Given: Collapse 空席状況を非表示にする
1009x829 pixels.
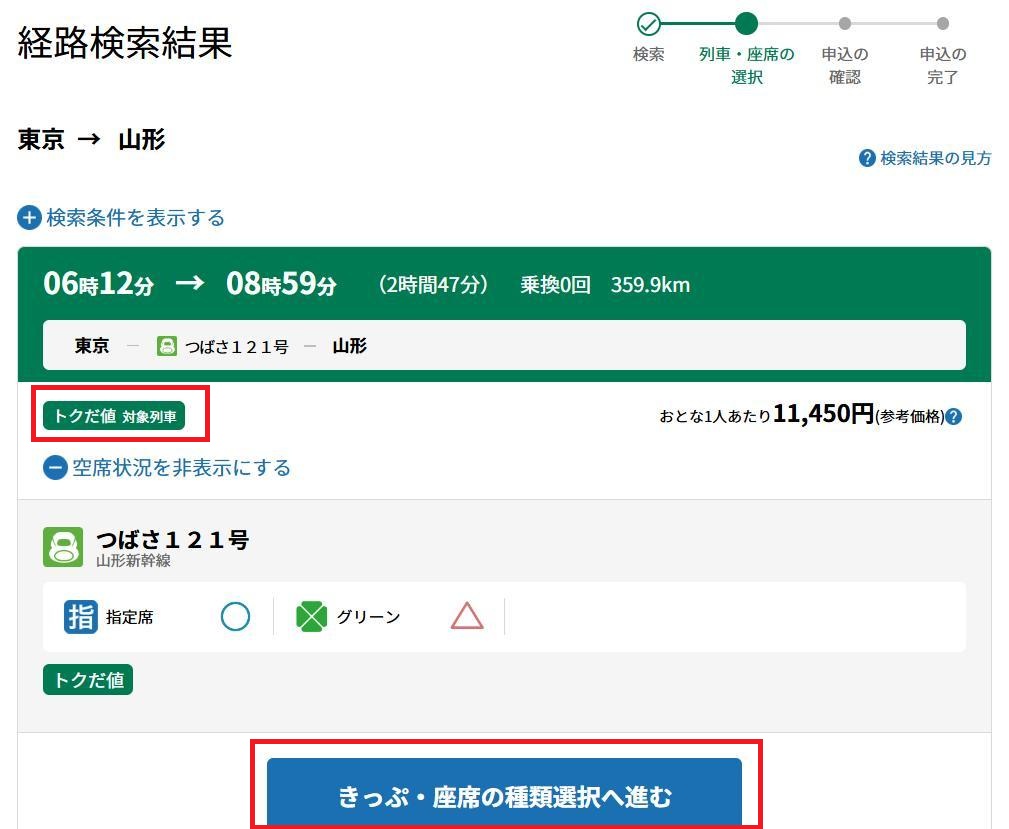Looking at the screenshot, I should click(x=167, y=468).
